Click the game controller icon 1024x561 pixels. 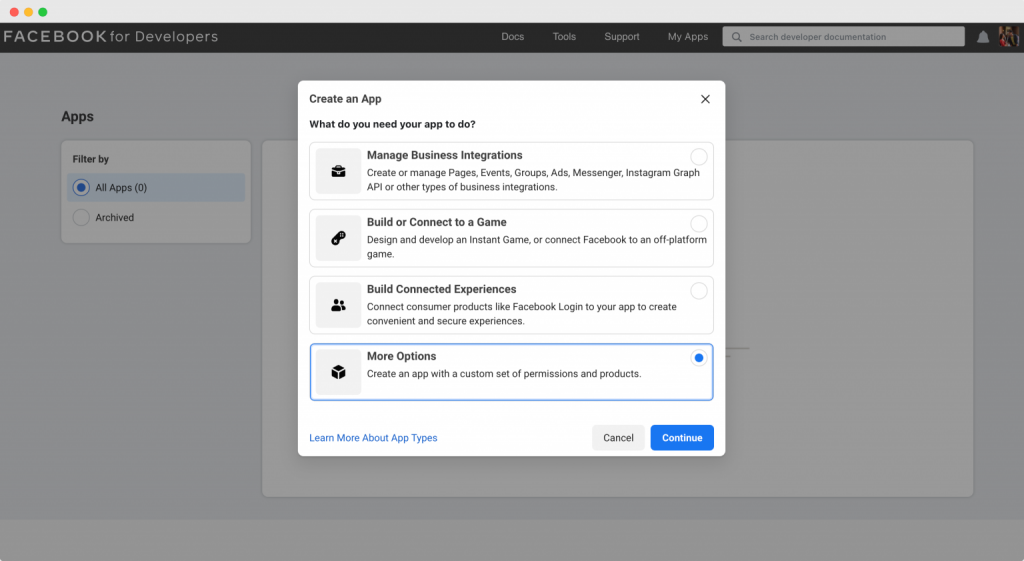point(338,238)
